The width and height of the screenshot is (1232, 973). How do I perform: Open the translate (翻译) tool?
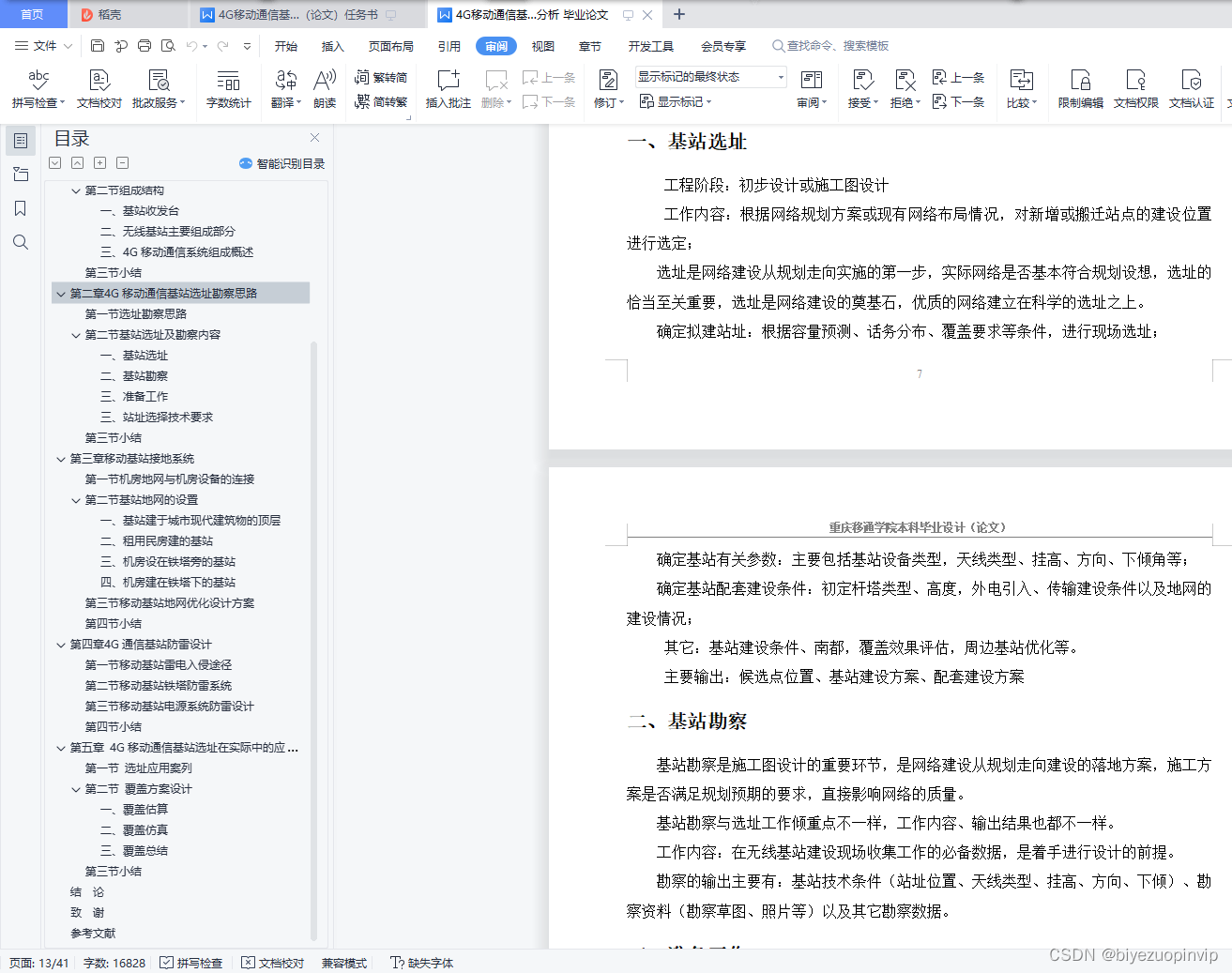tap(286, 89)
